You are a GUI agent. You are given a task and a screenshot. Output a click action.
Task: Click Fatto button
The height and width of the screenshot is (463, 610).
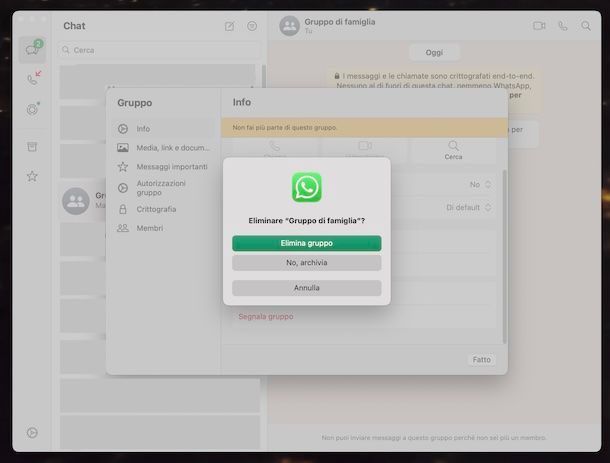point(482,360)
